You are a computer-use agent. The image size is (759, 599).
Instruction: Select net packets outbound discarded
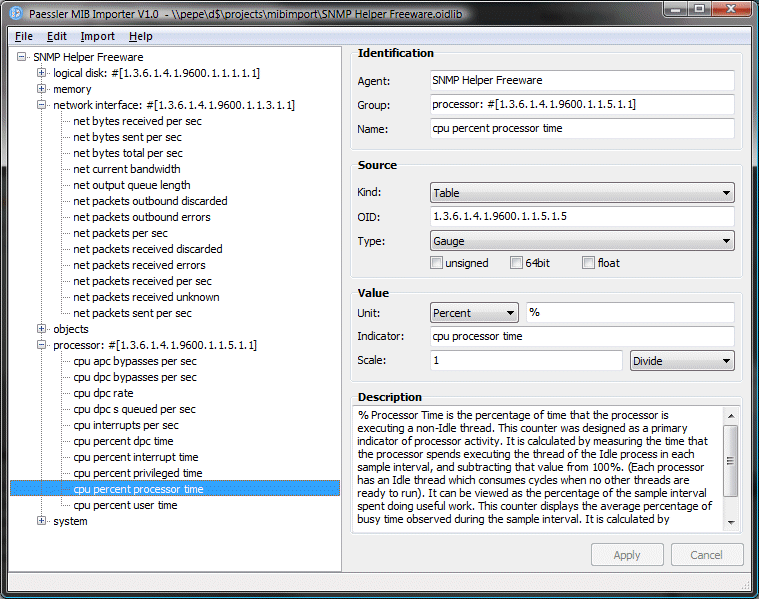point(150,201)
